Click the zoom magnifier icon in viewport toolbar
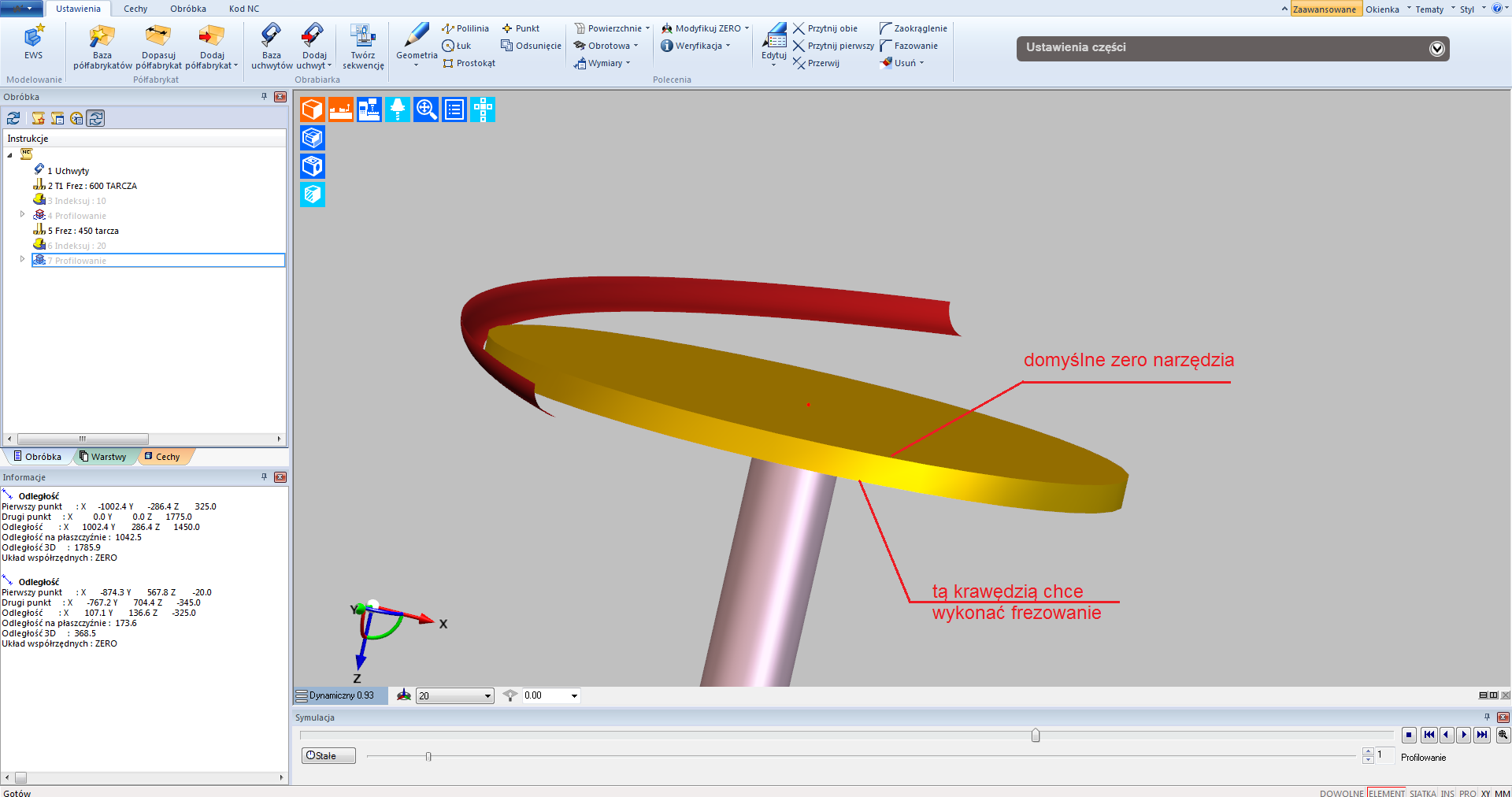The width and height of the screenshot is (1512, 797). coord(426,109)
